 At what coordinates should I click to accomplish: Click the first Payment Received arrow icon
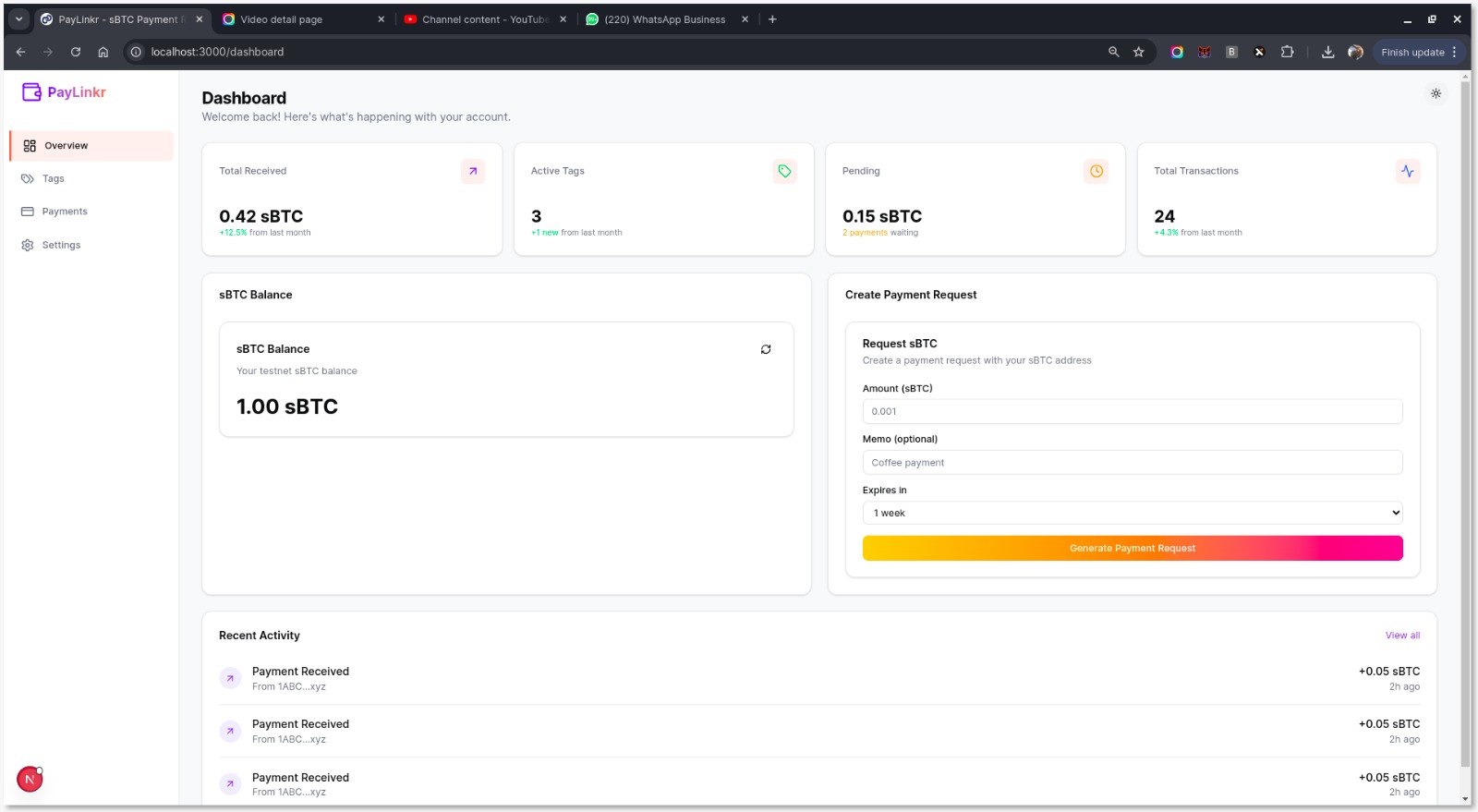point(230,678)
